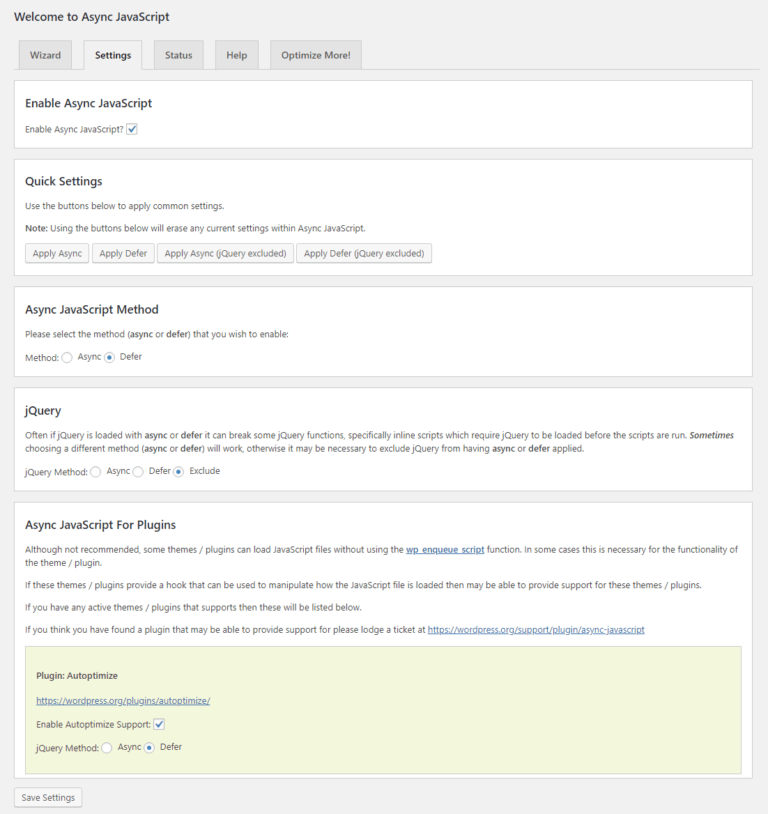Screen dimensions: 768x814
Task: Open the Status tab
Action: pos(179,55)
